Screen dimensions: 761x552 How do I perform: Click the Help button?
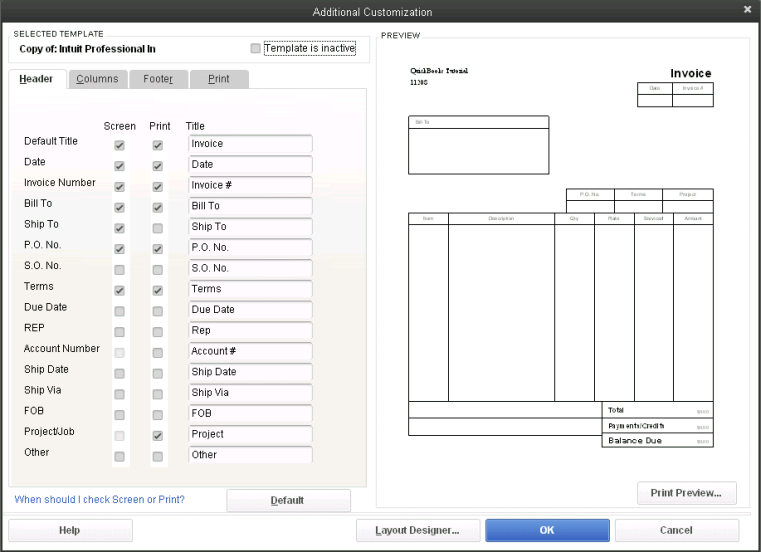70,530
